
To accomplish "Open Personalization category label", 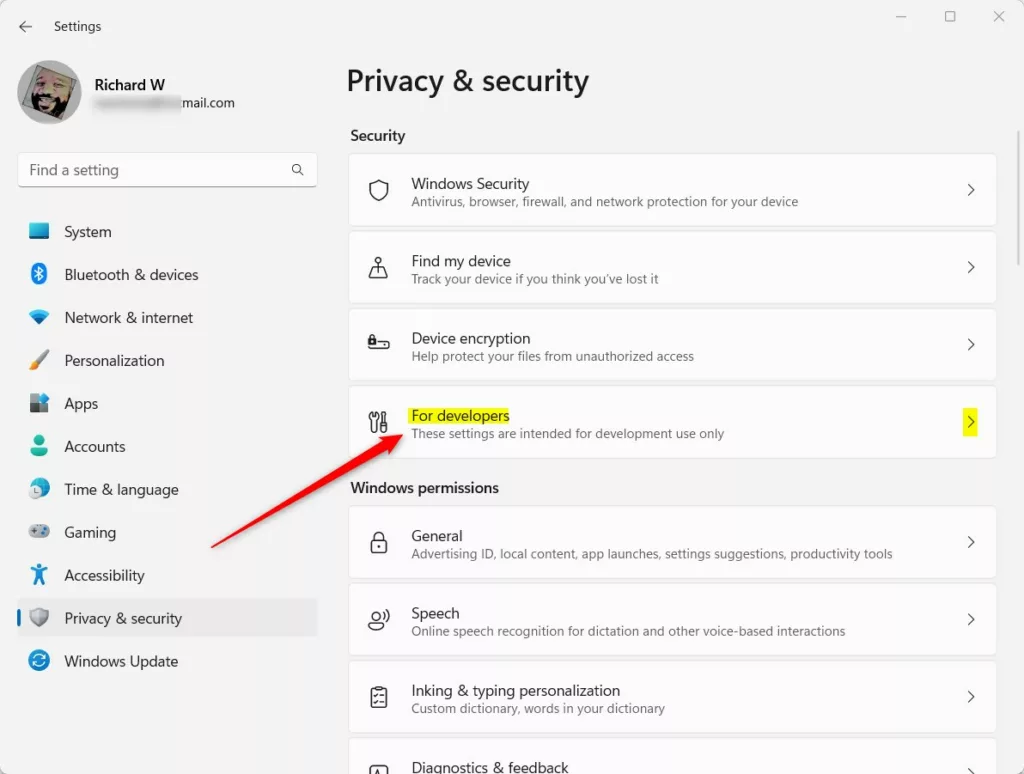I will 114,361.
